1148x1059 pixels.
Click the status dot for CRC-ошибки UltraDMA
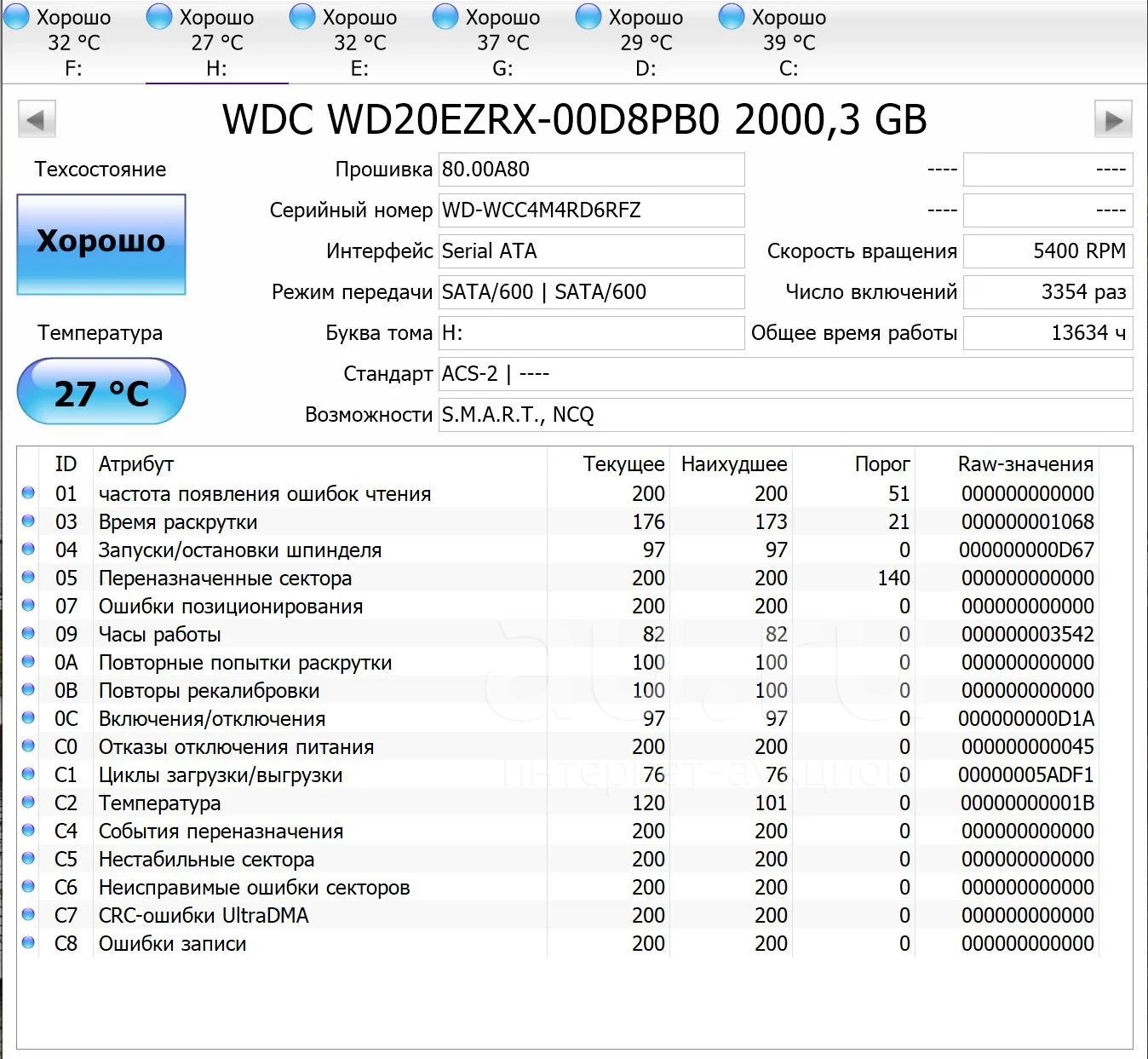(28, 914)
